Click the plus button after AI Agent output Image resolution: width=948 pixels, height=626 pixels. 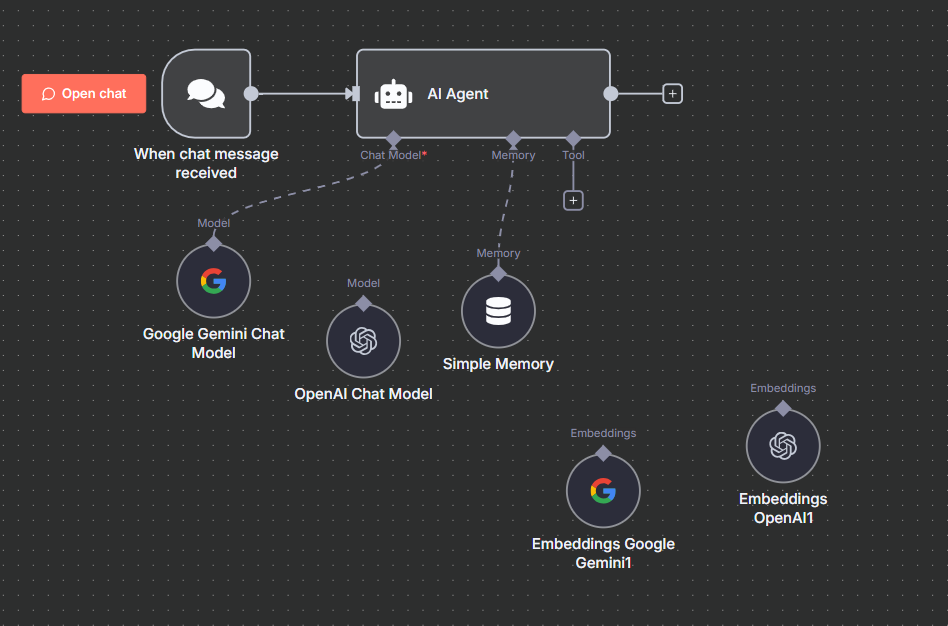pyautogui.click(x=673, y=94)
